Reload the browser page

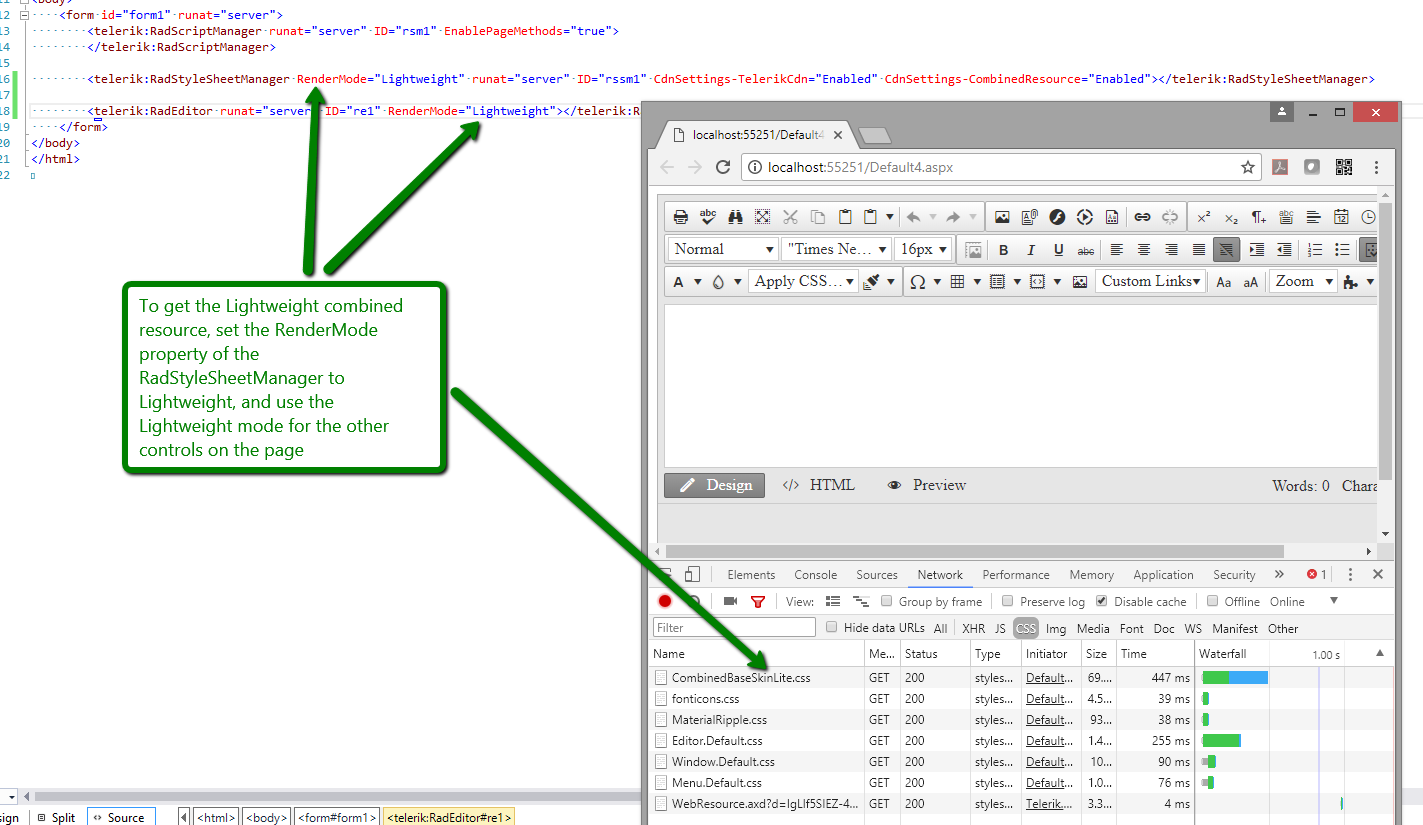(x=723, y=167)
